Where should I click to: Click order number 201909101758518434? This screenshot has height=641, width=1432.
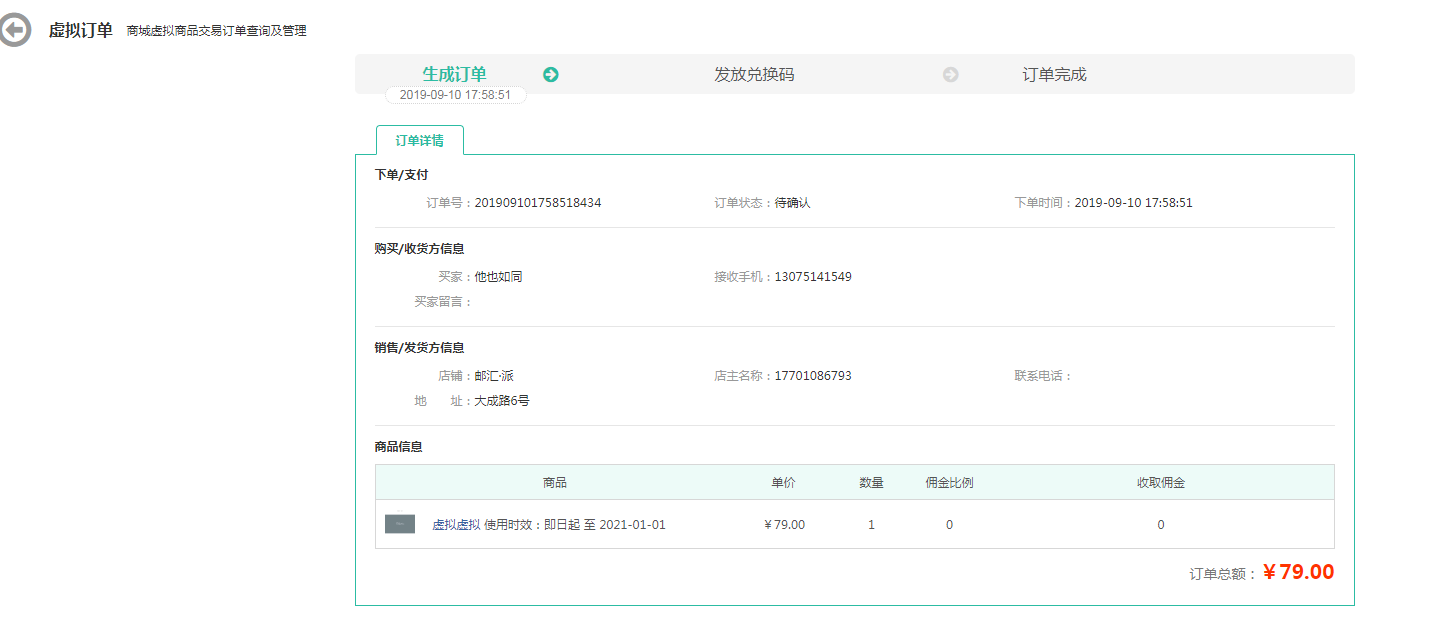click(538, 203)
